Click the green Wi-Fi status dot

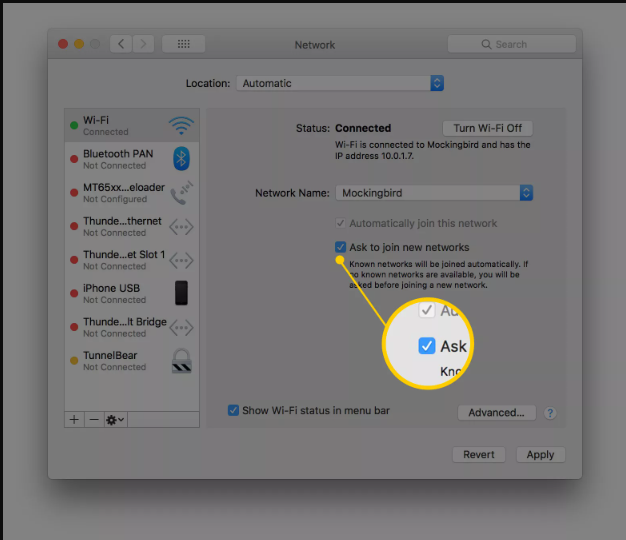[74, 125]
